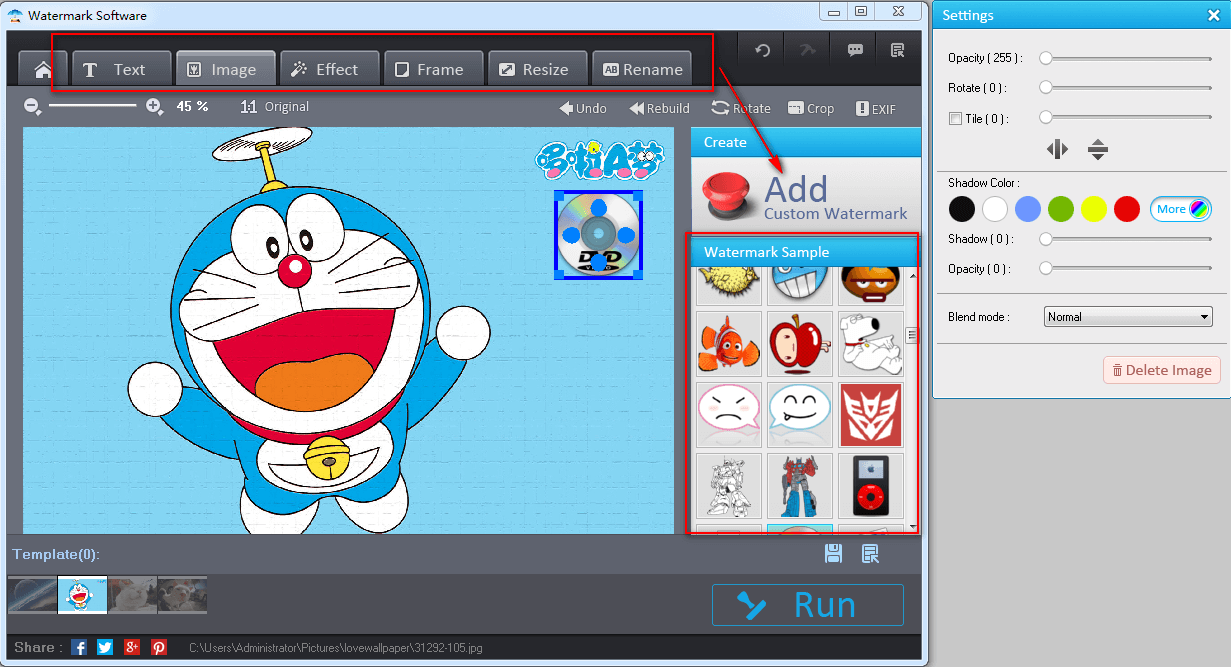The image size is (1231, 667).
Task: Click the Run button
Action: point(808,605)
